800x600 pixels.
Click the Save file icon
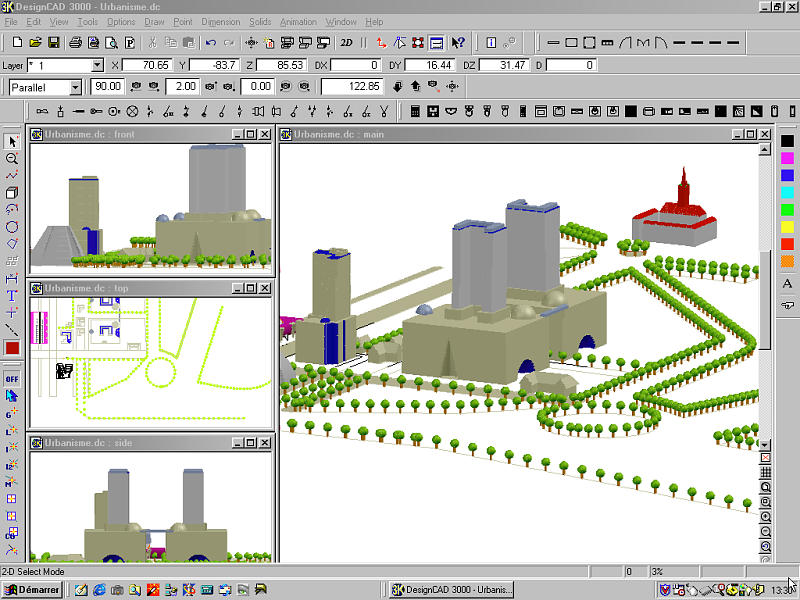54,43
